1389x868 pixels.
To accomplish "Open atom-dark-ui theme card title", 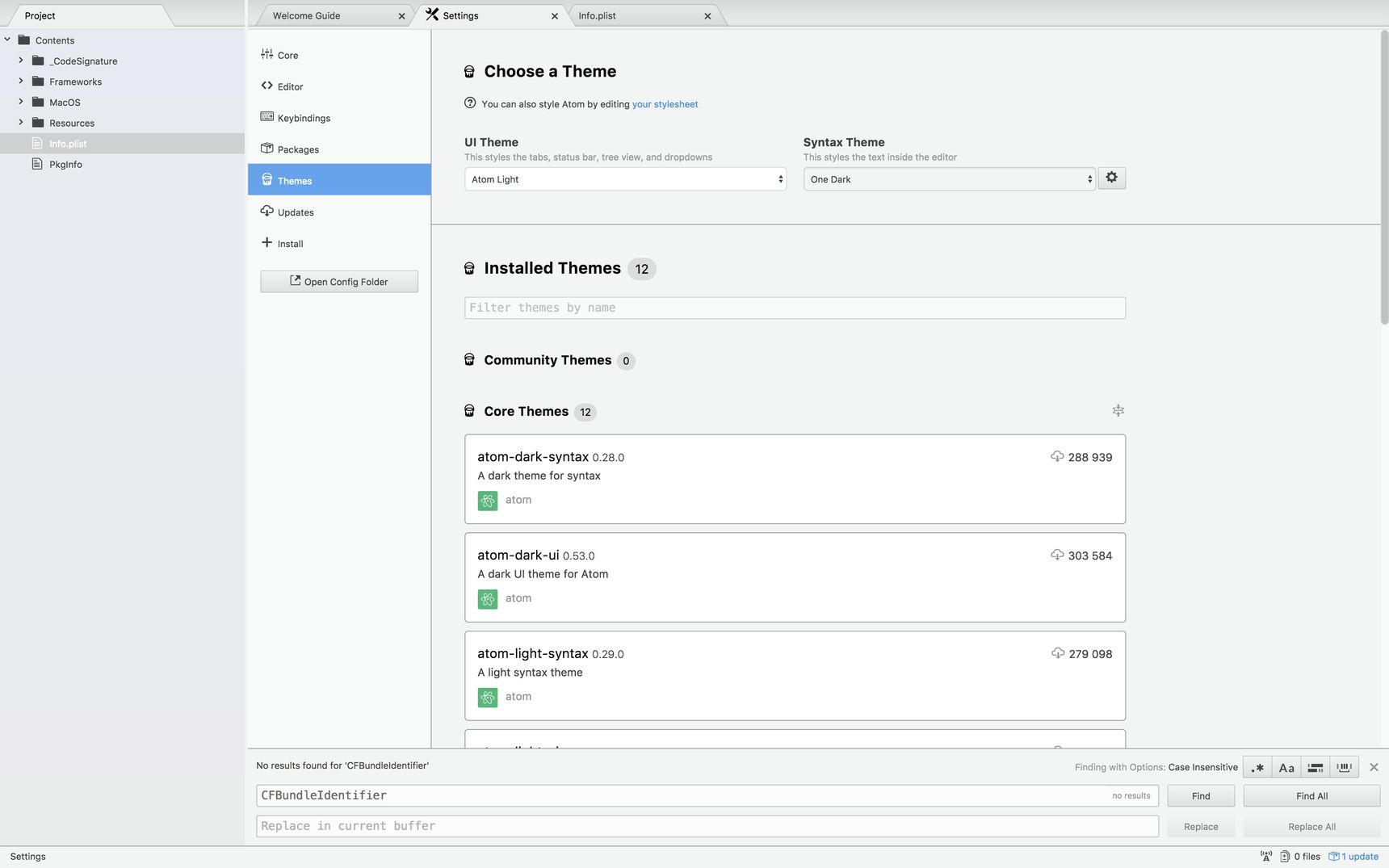I will click(518, 555).
